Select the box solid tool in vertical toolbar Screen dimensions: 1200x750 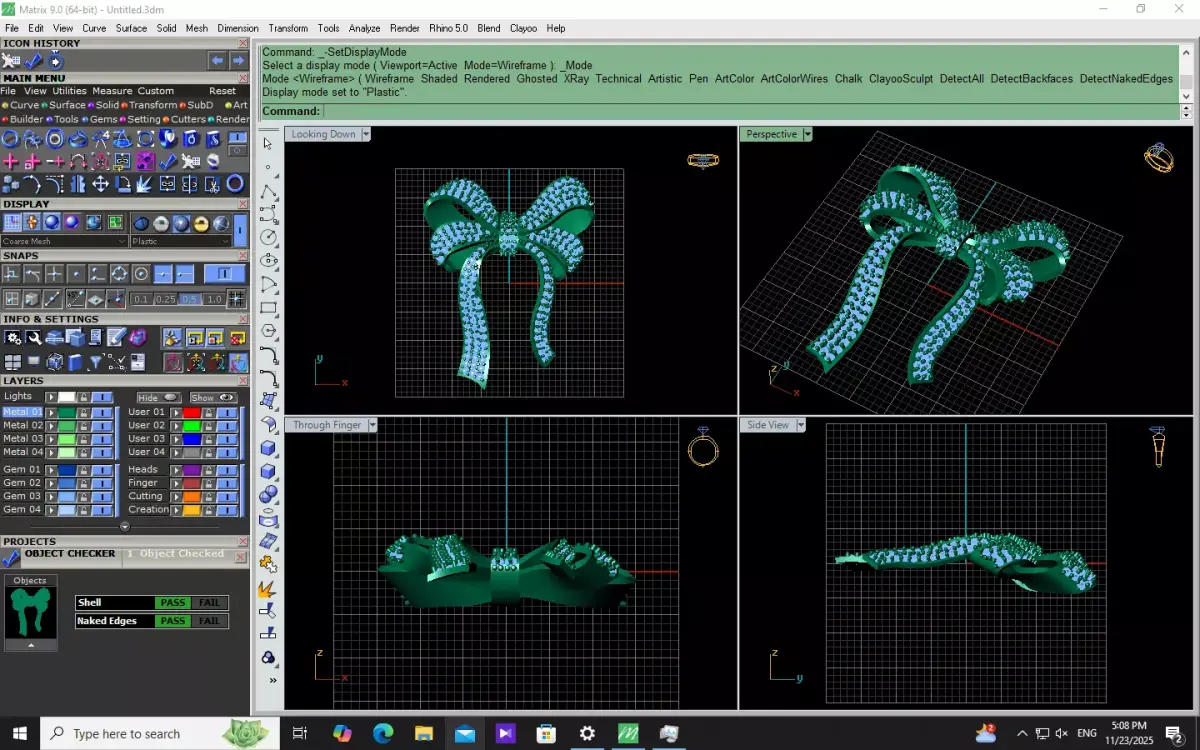point(268,448)
